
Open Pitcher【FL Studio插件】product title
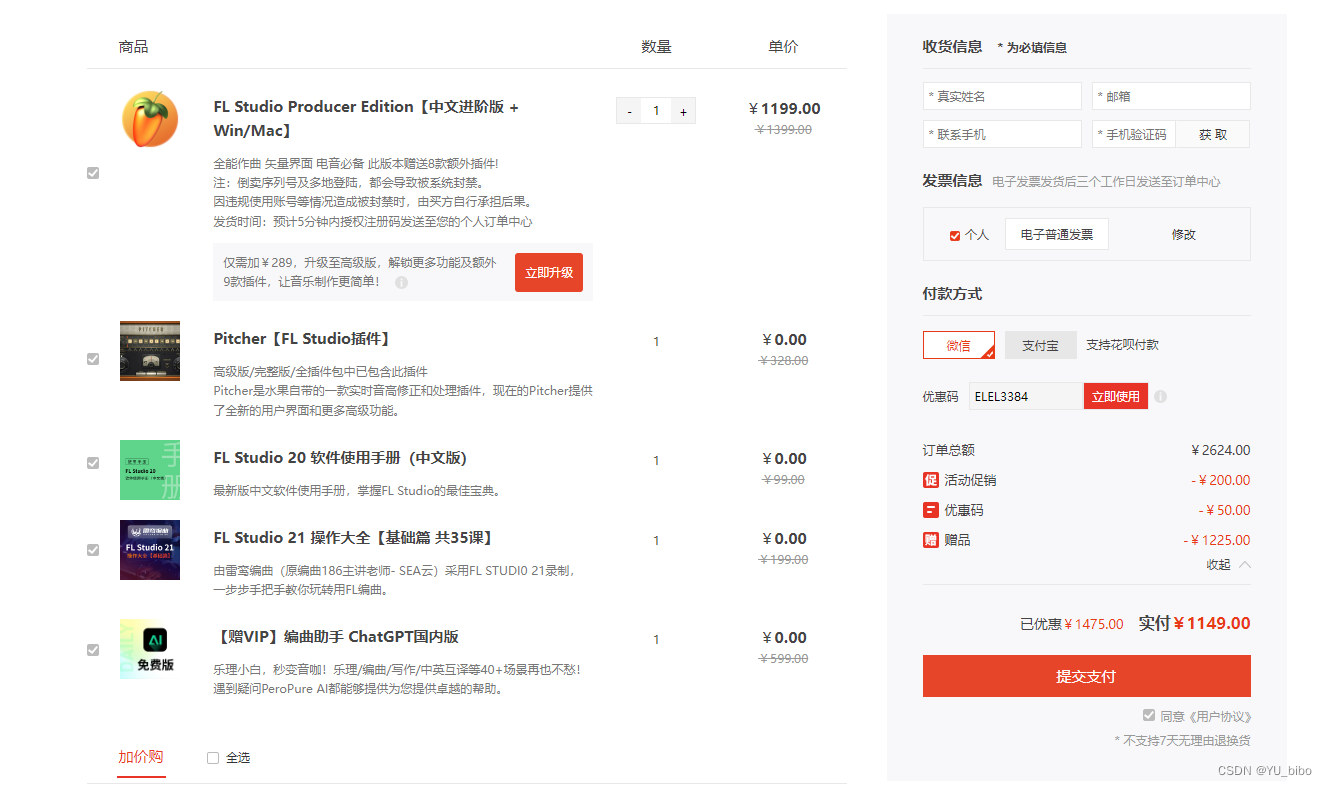[303, 338]
